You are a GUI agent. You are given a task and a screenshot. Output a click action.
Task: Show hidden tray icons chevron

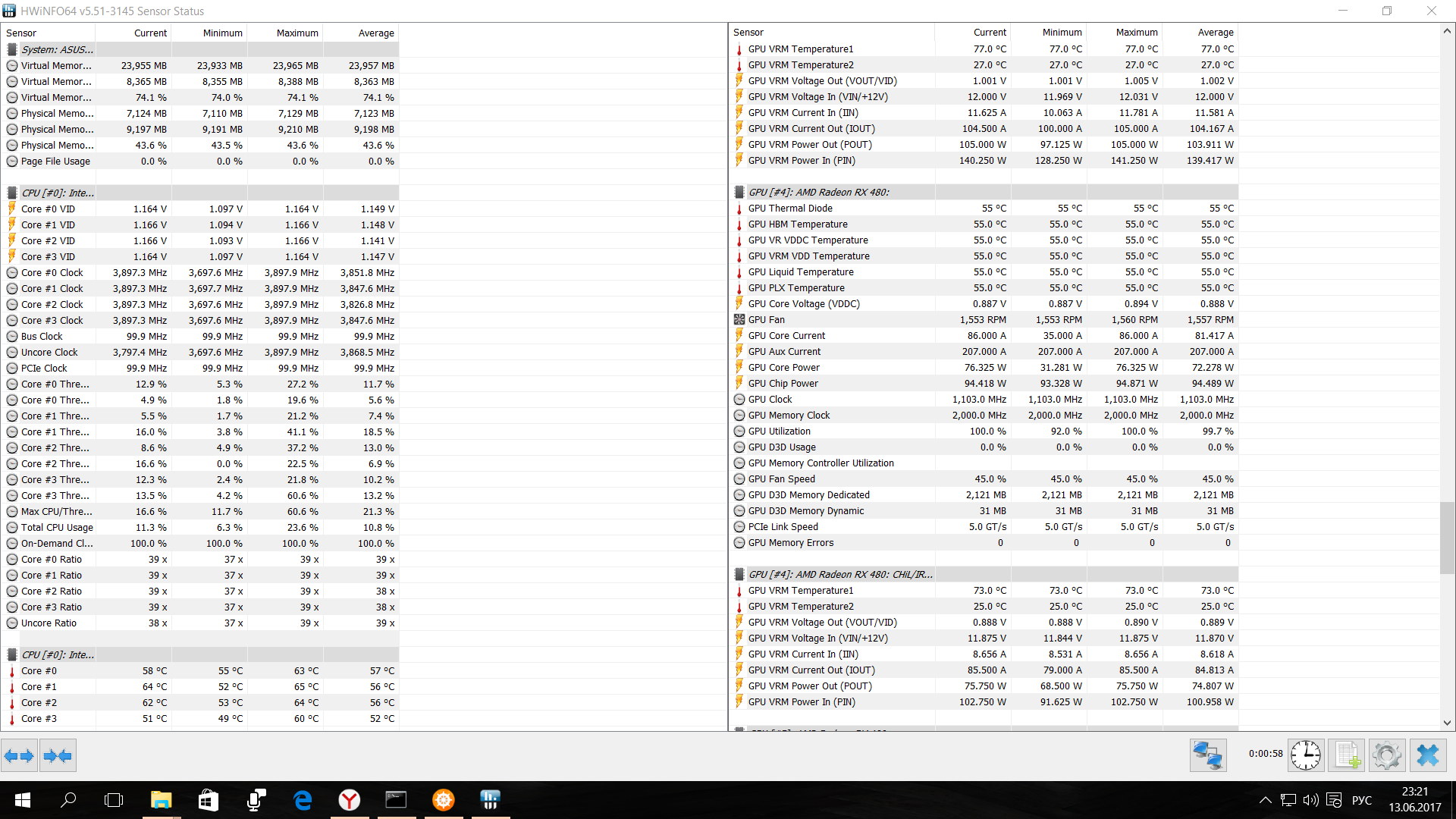pos(1265,799)
